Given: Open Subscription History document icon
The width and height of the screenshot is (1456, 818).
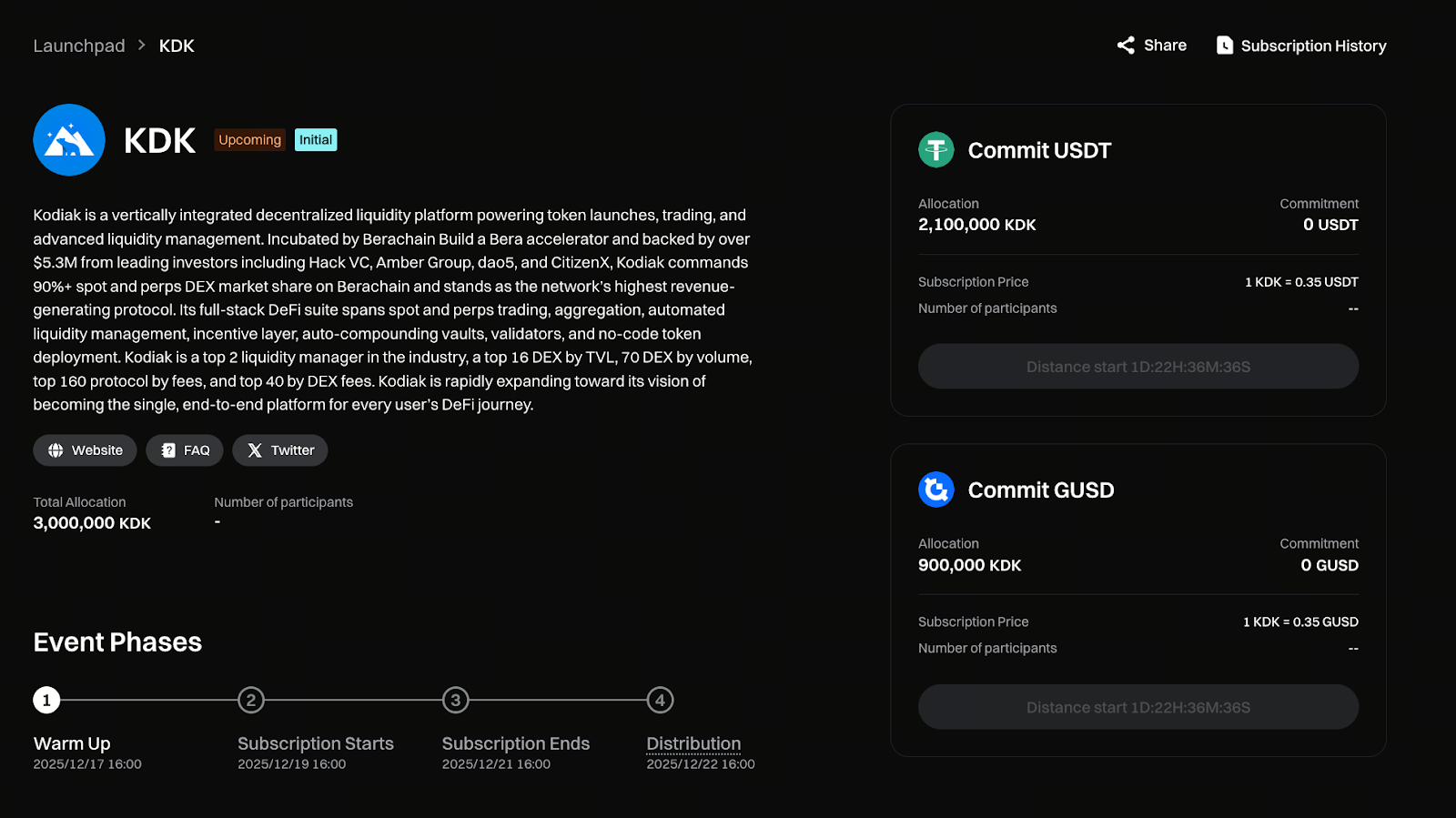Looking at the screenshot, I should 1225,45.
